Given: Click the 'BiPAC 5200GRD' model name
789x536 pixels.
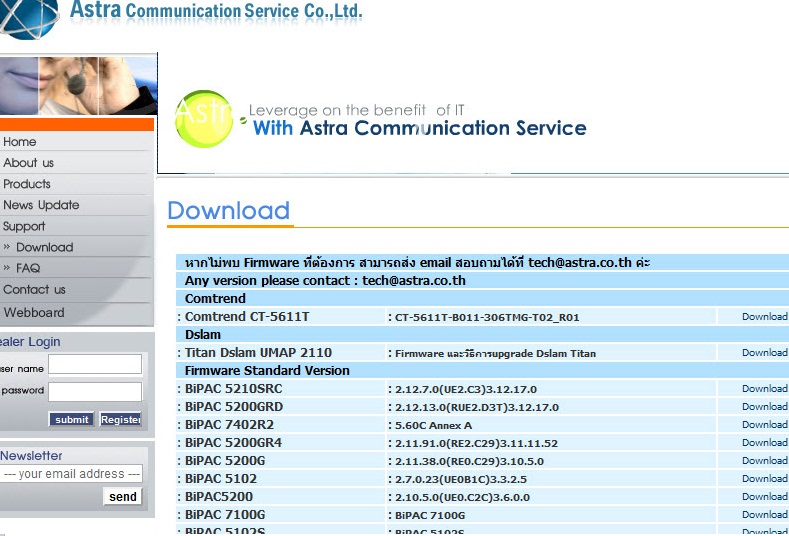Looking at the screenshot, I should [x=234, y=407].
